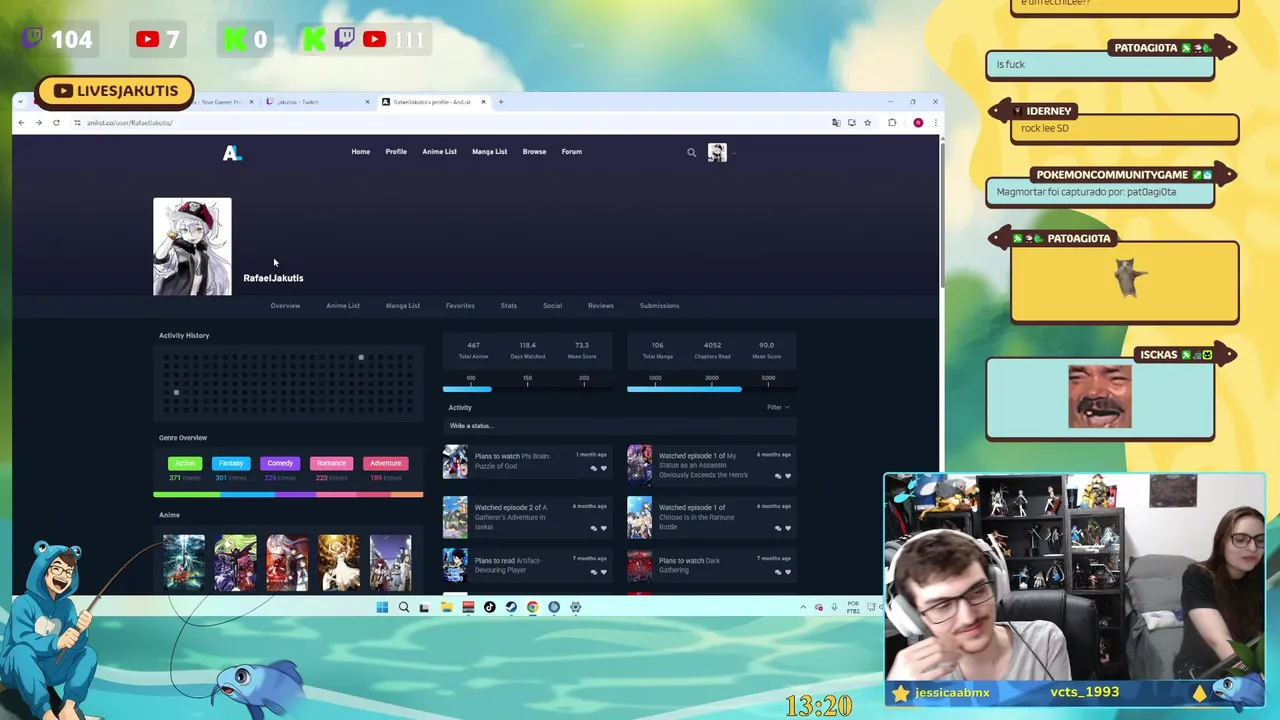Reply to Status as an Assassin activity

coord(778,476)
